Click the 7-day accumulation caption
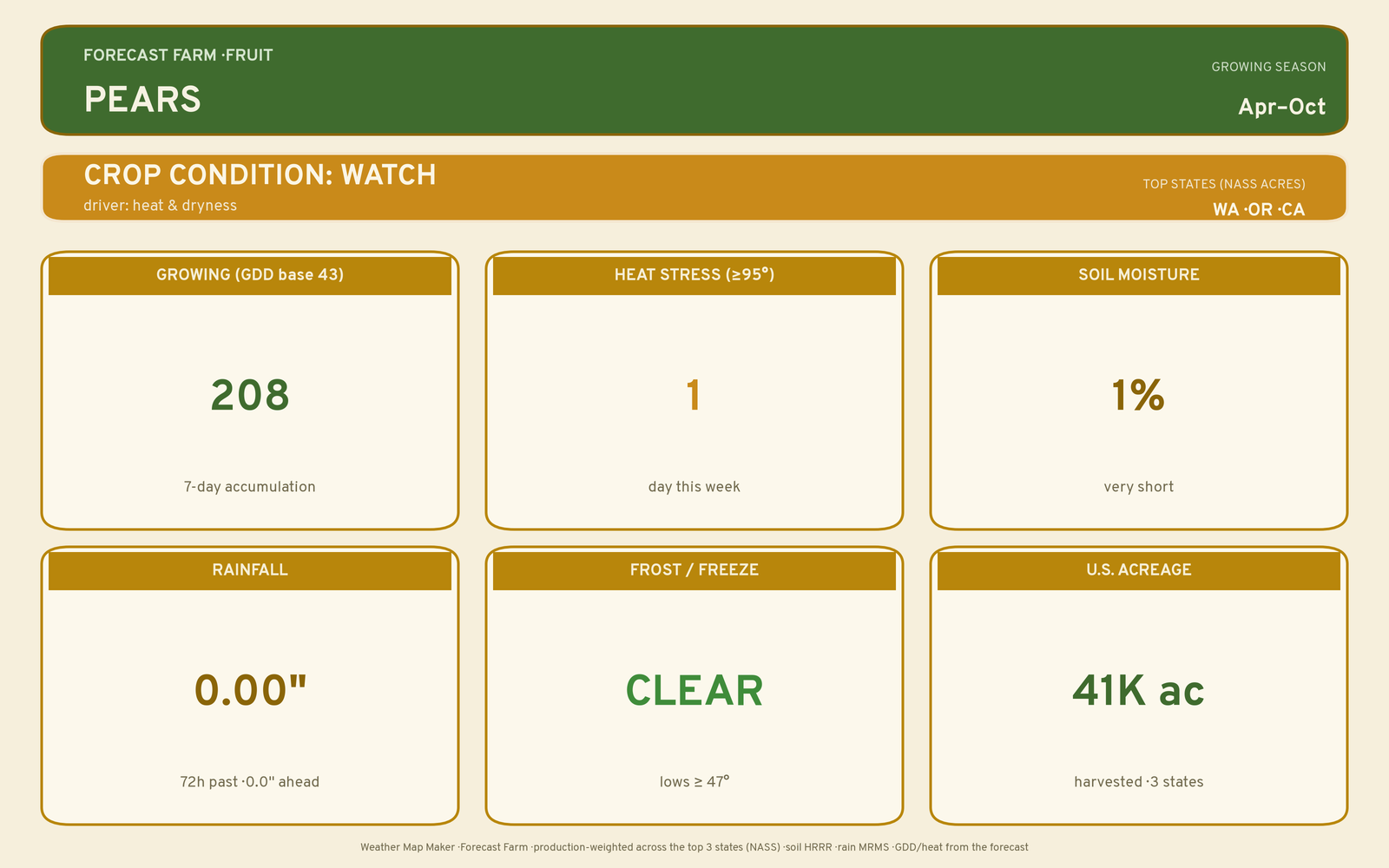 click(250, 487)
